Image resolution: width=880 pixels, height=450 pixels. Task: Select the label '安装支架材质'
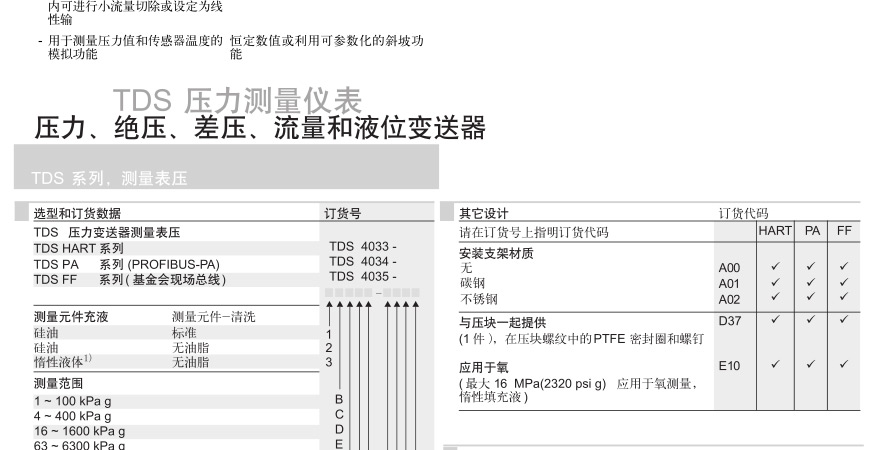[x=496, y=254]
